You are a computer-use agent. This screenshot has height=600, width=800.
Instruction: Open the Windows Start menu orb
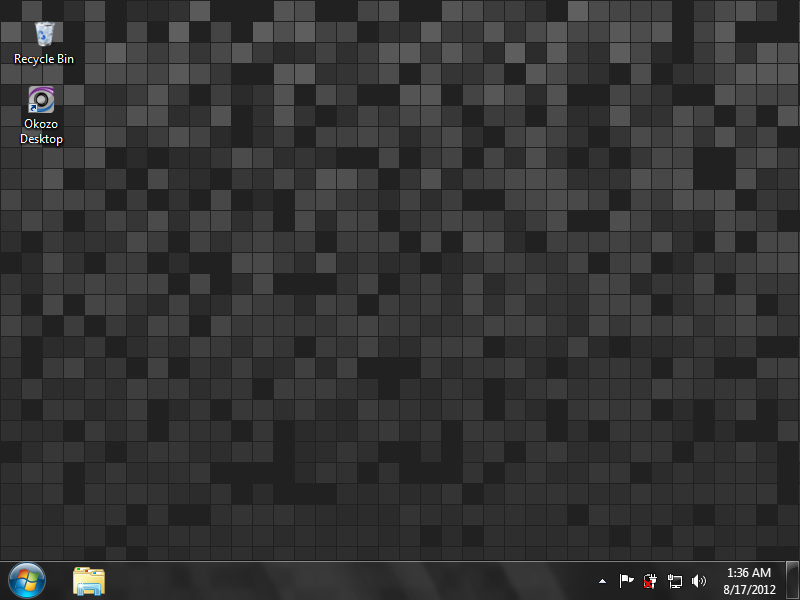click(27, 581)
